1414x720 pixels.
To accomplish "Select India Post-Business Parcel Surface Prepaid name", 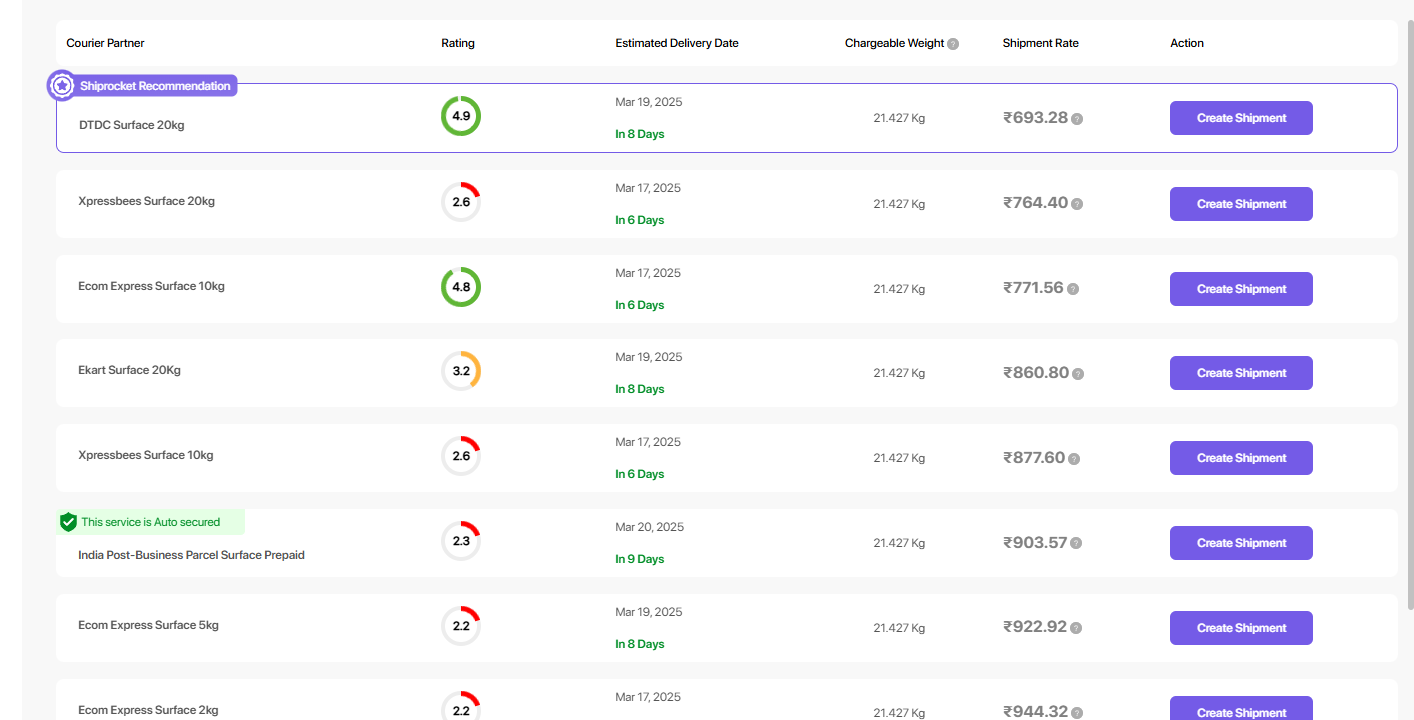I will click(x=191, y=555).
